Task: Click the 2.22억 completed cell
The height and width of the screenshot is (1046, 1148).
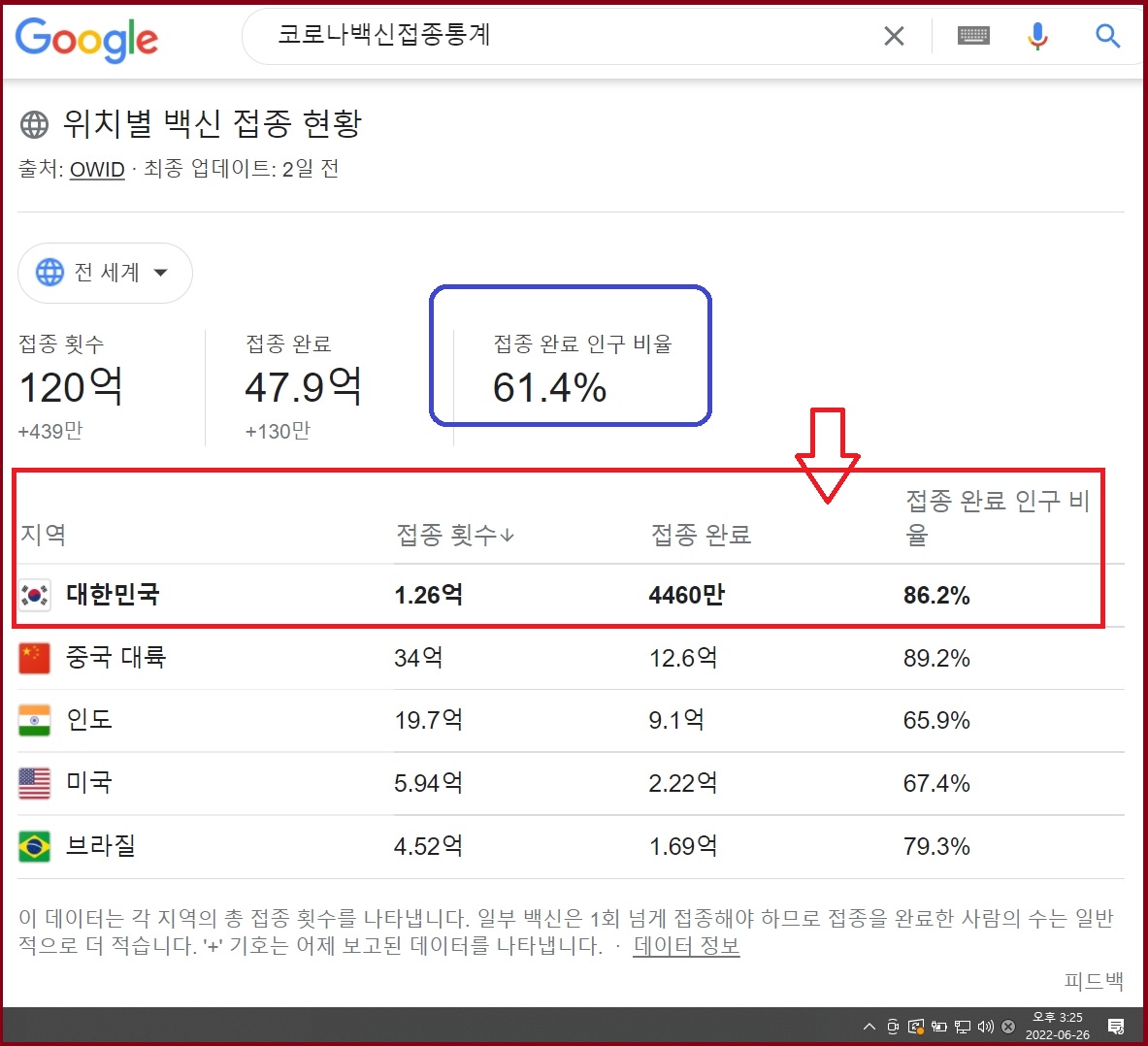Action: pyautogui.click(x=683, y=783)
